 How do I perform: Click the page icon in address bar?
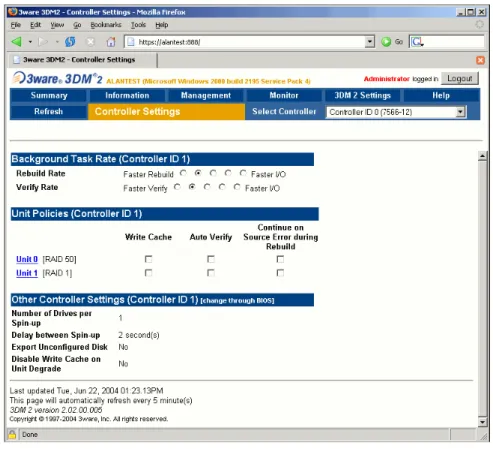[131, 42]
